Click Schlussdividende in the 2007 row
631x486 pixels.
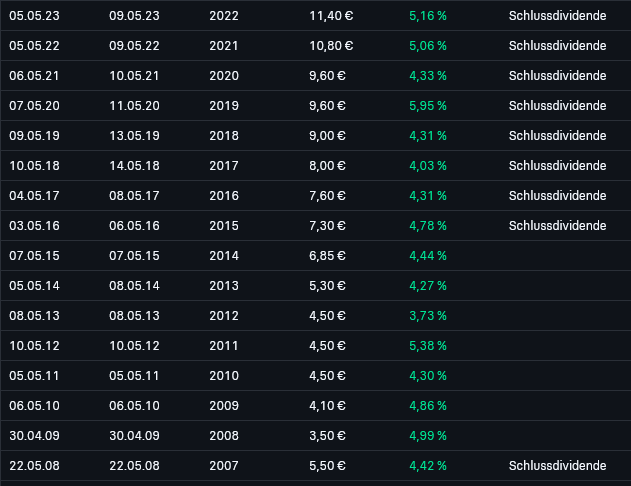[x=557, y=466]
